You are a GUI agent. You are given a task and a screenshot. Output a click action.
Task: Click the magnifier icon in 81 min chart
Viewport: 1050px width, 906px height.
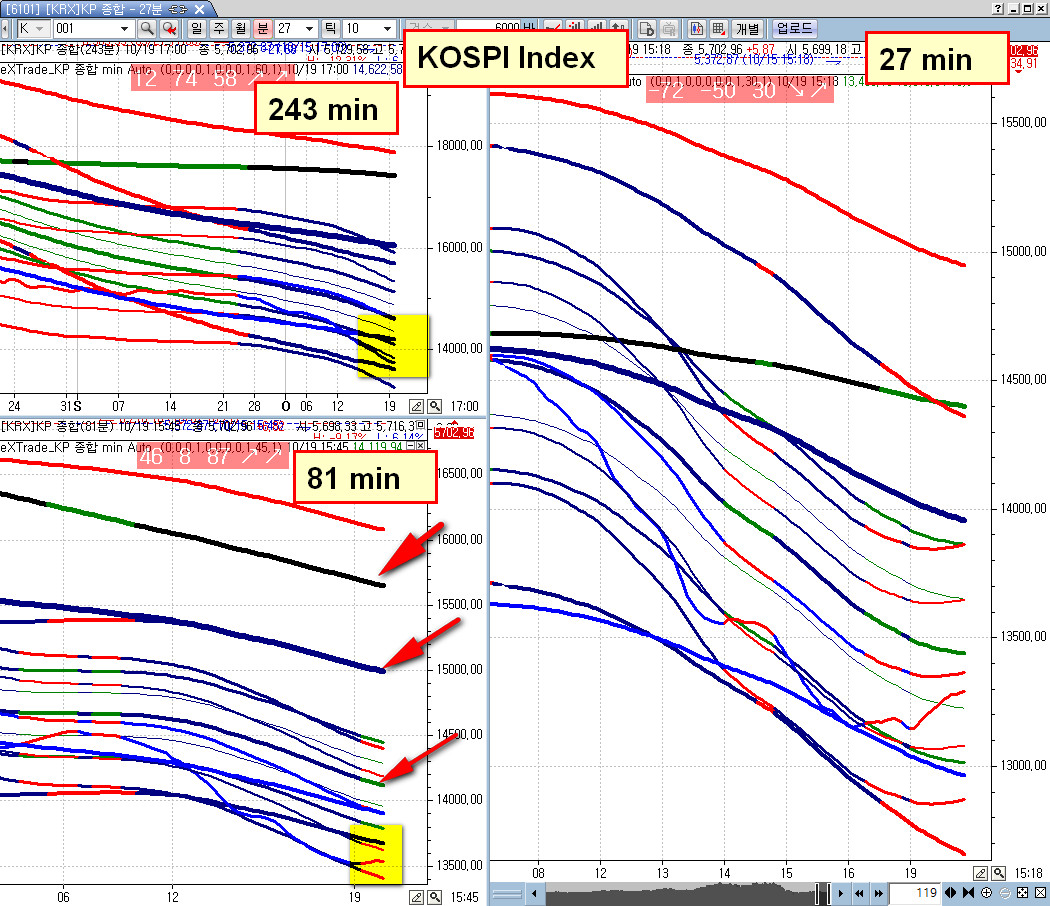point(435,897)
